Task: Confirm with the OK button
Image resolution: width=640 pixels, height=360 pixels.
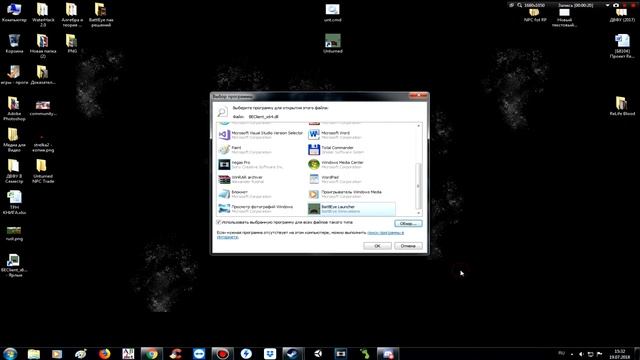Action: click(x=377, y=246)
